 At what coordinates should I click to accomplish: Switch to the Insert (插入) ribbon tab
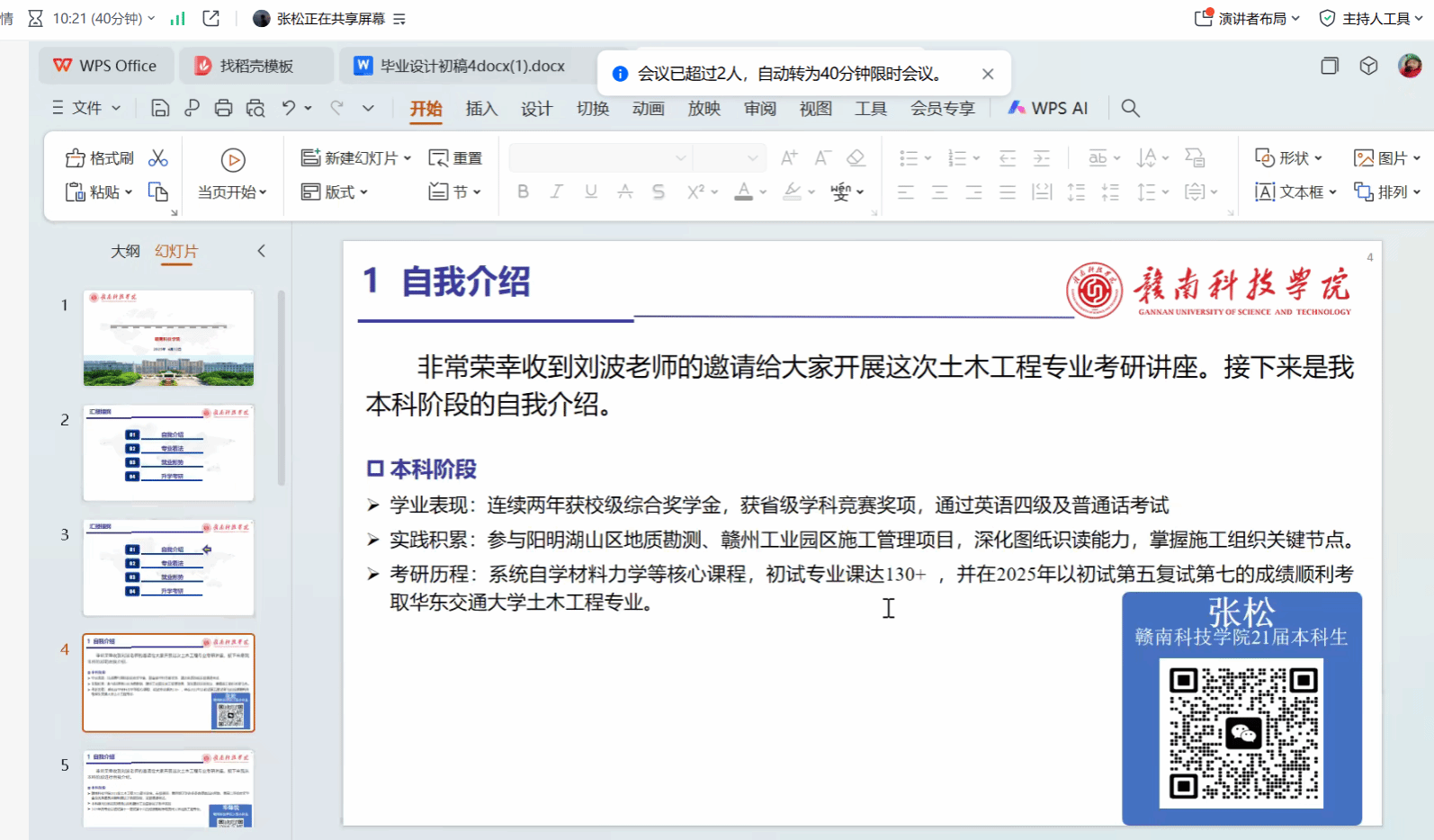[481, 108]
